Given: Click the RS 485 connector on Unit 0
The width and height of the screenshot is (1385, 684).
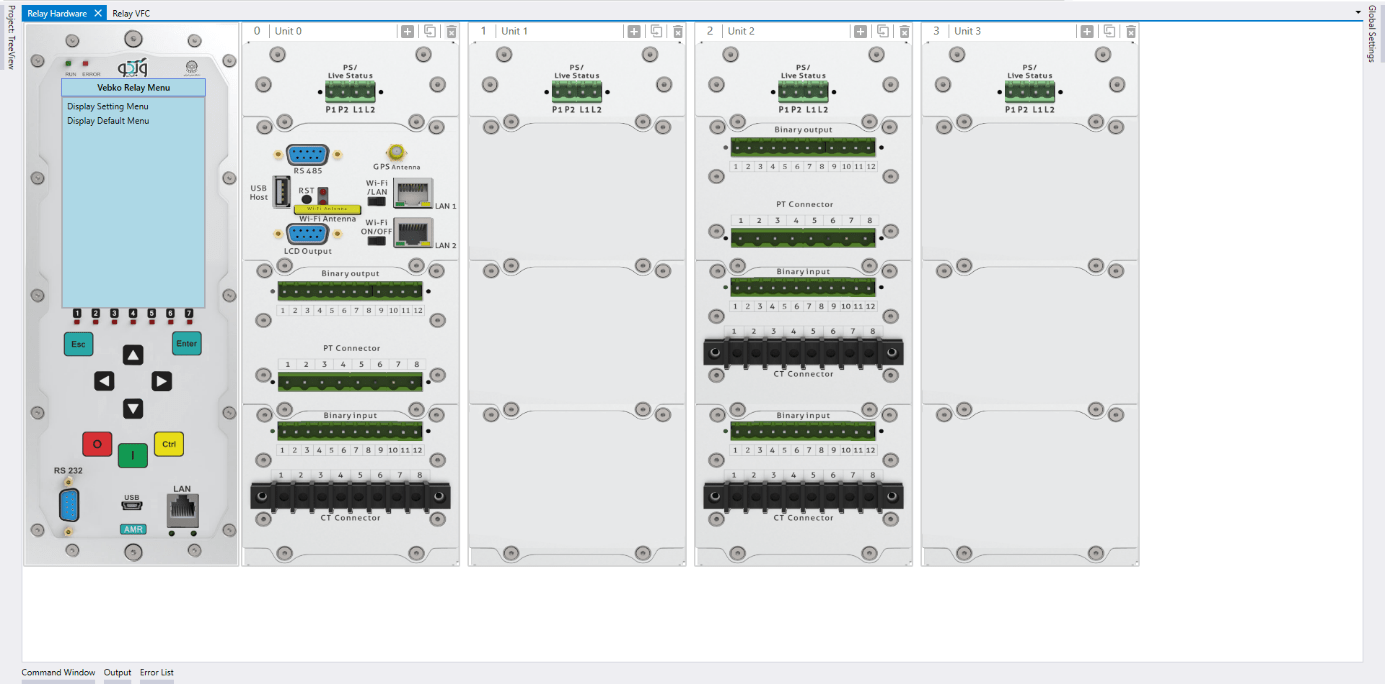Looking at the screenshot, I should 307,155.
